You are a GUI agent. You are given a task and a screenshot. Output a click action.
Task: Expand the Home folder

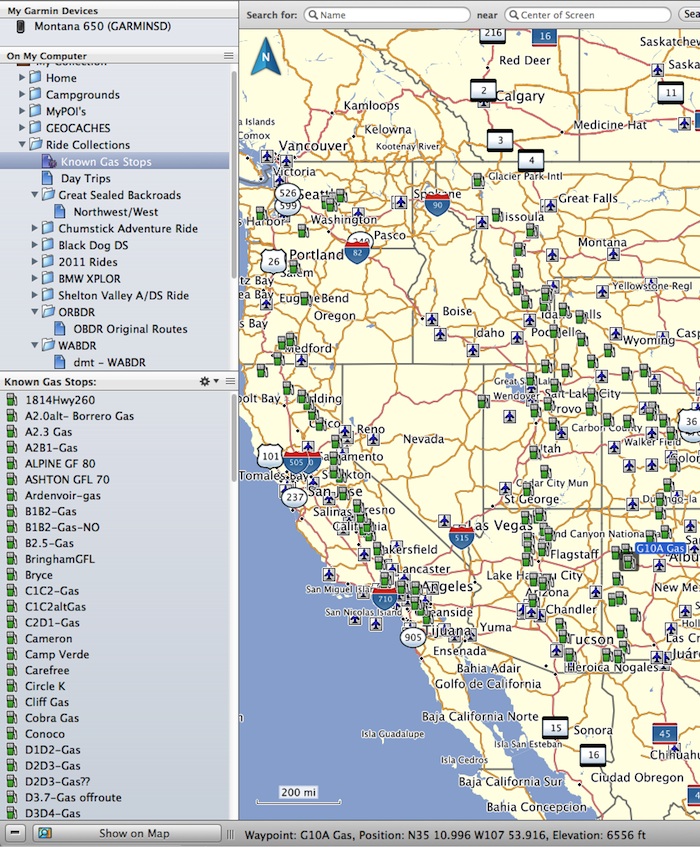tap(22, 78)
